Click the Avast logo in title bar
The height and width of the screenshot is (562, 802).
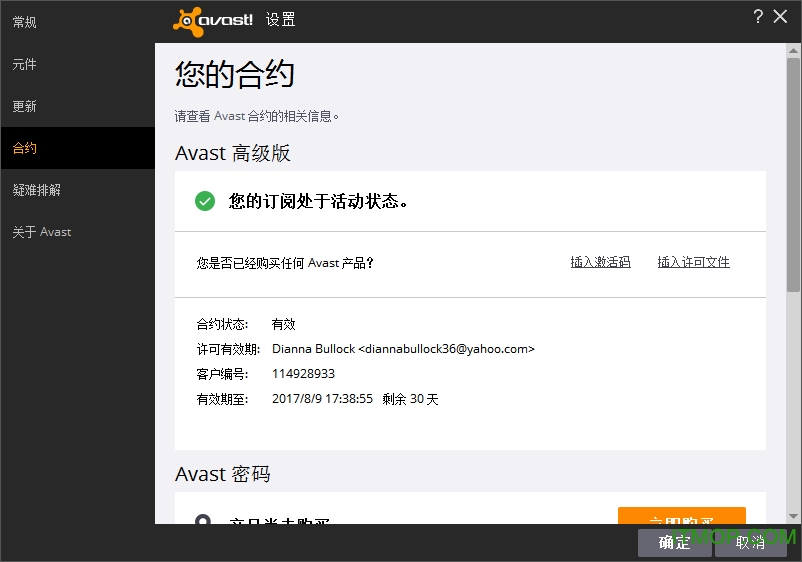212,20
